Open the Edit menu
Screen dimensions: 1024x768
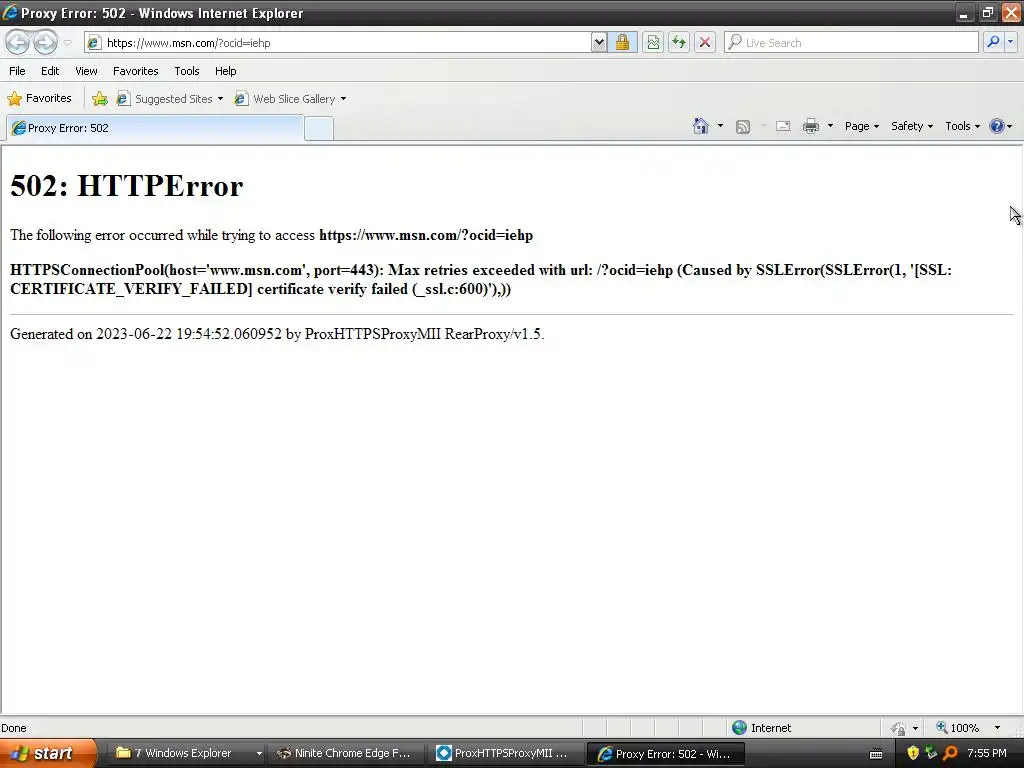[50, 71]
